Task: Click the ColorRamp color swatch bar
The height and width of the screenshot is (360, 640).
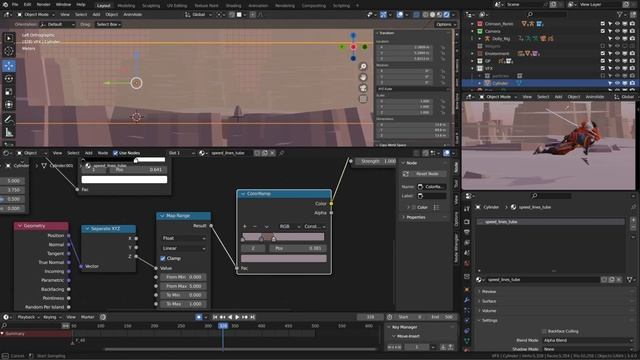Action: 284,258
